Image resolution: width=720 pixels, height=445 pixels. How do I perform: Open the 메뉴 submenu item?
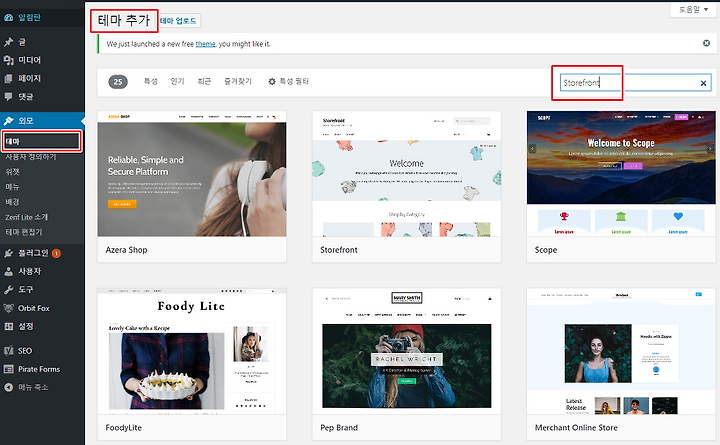tap(12, 187)
